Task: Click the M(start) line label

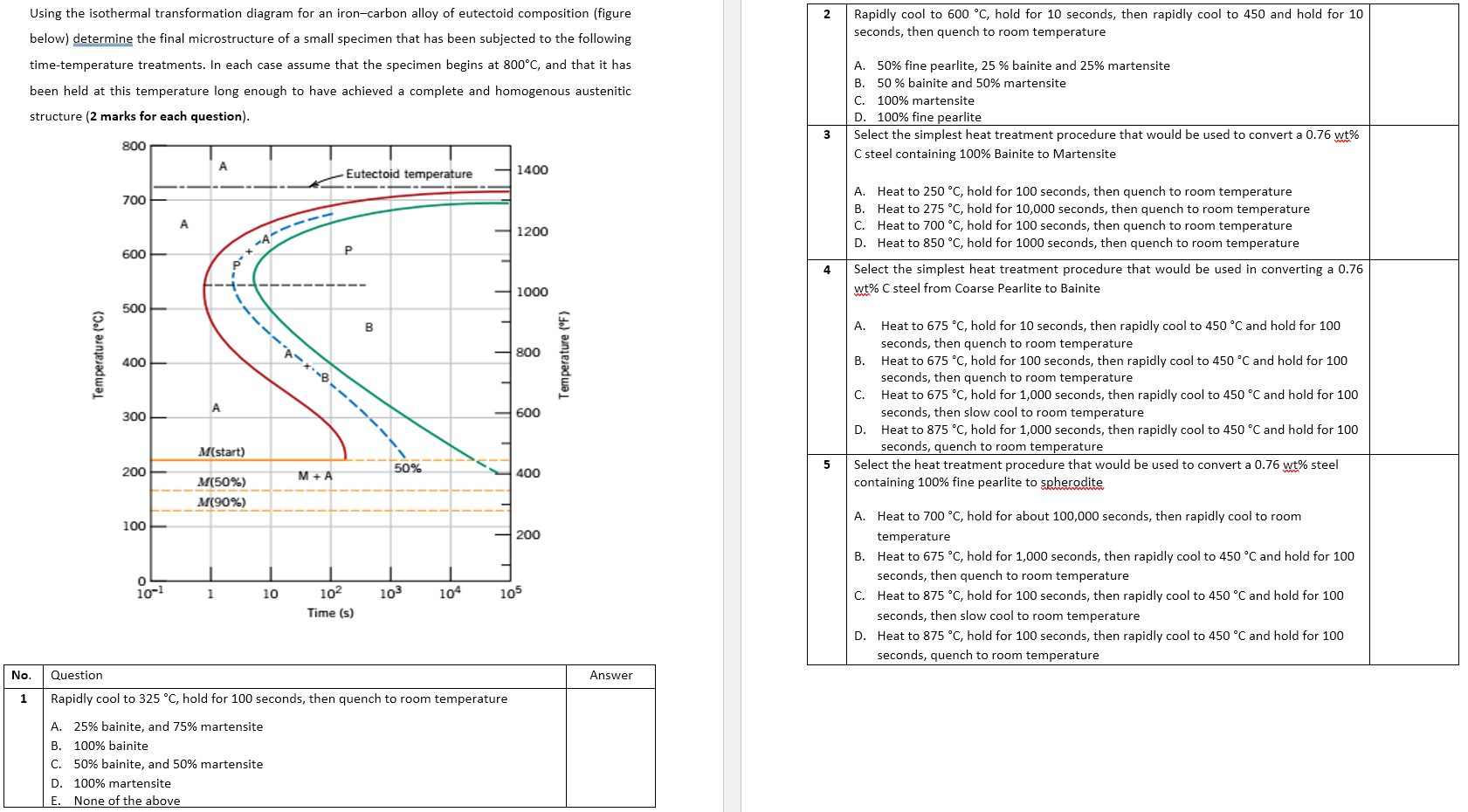Action: pos(223,451)
